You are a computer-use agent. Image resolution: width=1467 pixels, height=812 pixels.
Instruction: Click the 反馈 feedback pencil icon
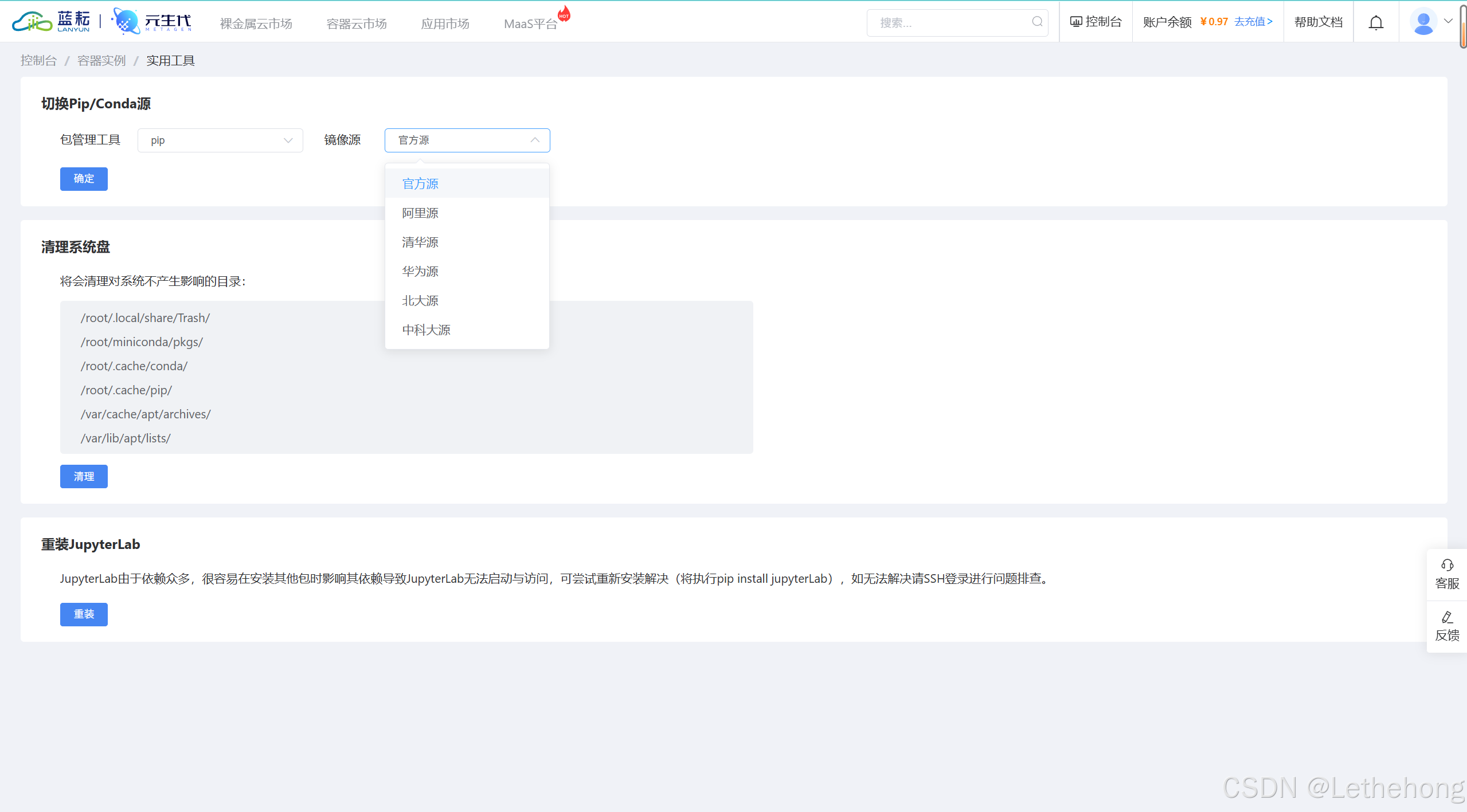pos(1447,618)
